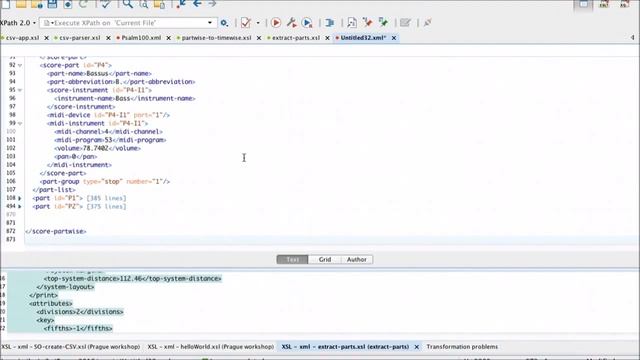Switch editor to Grid mode

point(325,260)
